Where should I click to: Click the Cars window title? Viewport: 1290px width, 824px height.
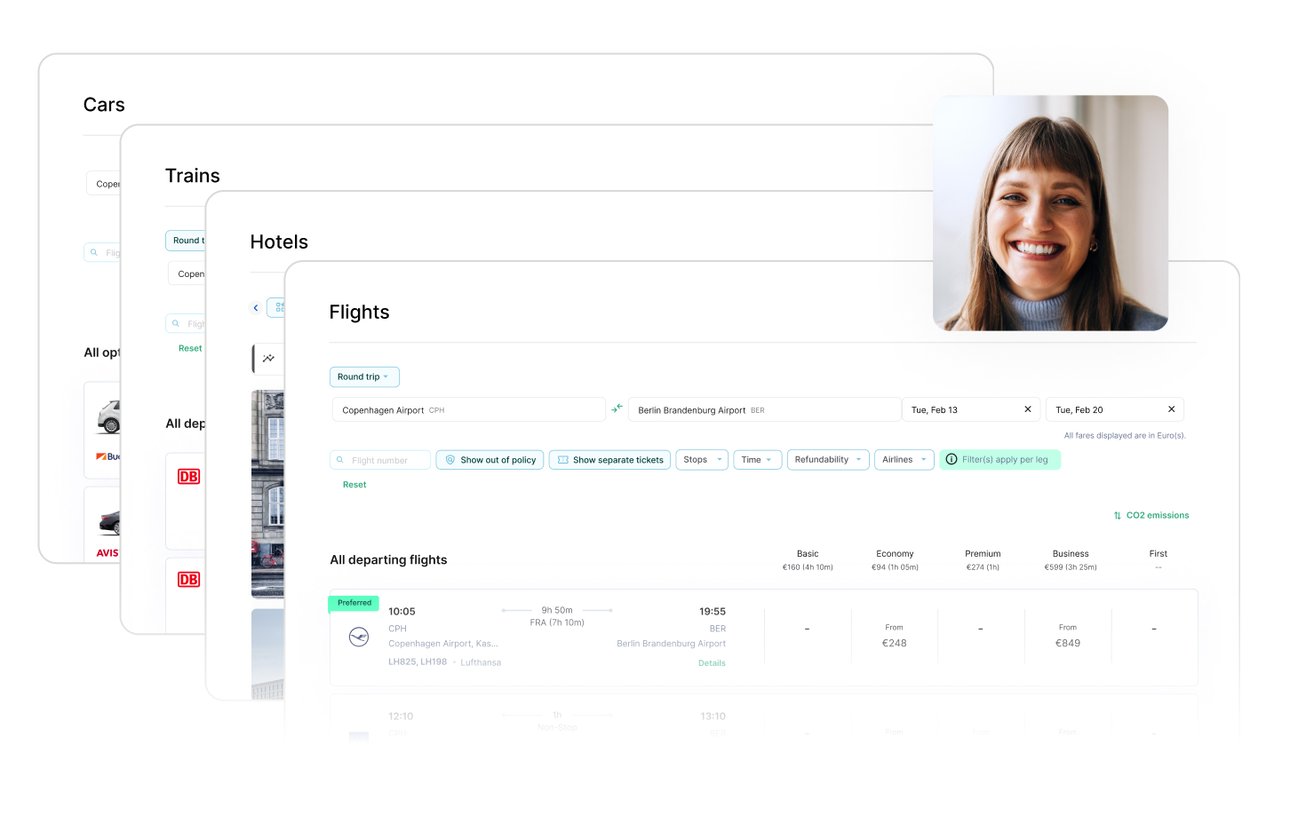(x=104, y=105)
